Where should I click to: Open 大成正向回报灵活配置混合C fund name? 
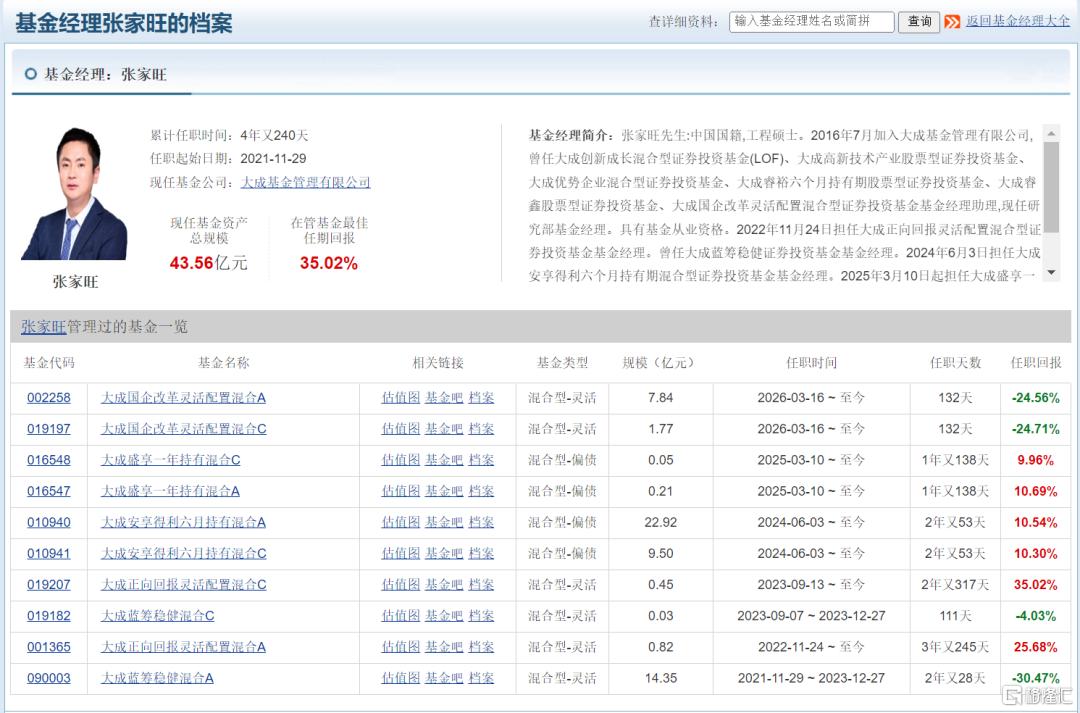pos(184,585)
